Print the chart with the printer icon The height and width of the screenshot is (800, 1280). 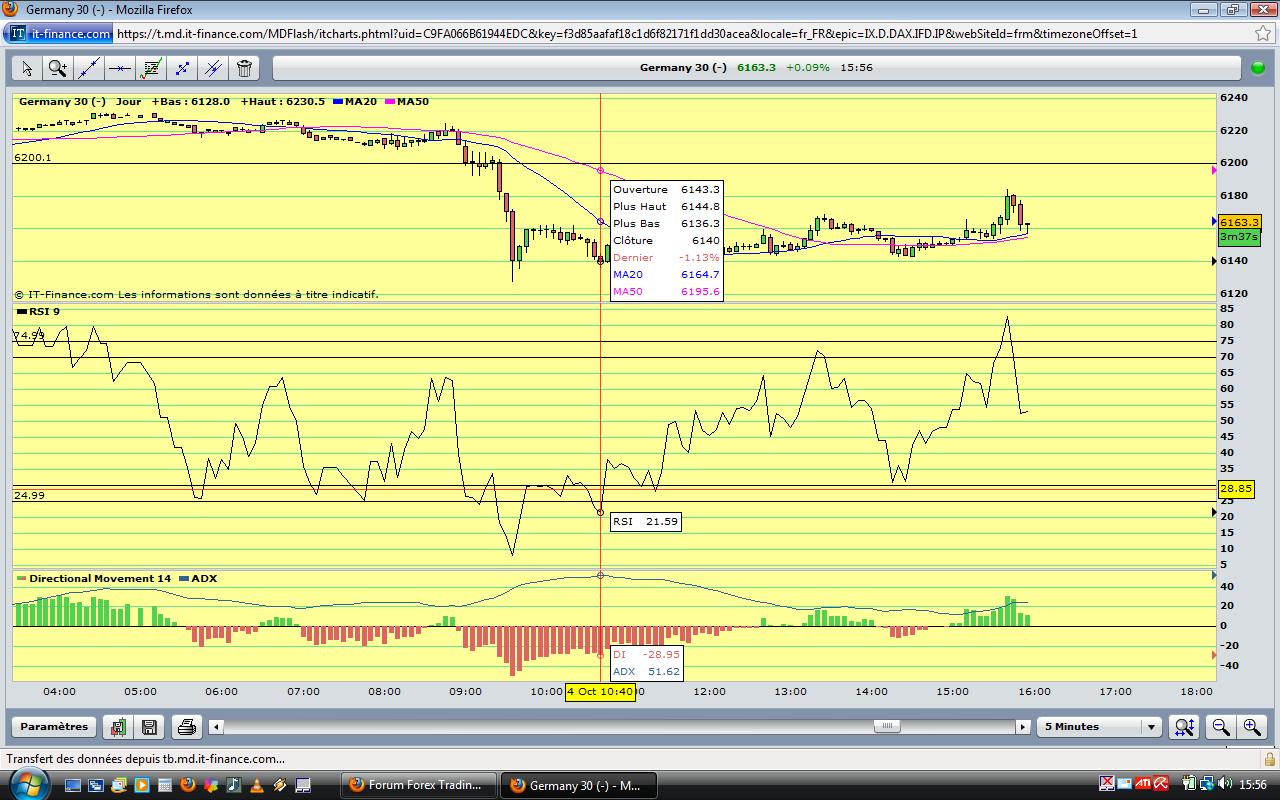185,727
